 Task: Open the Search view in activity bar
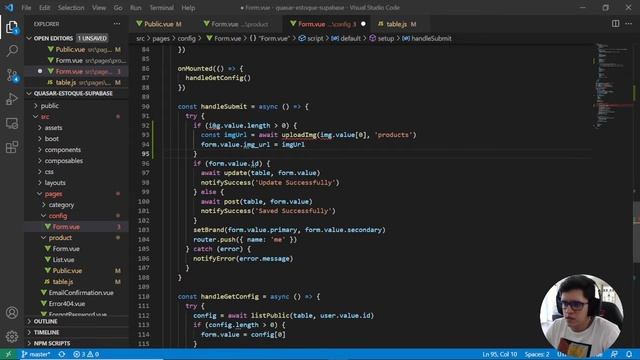pos(12,51)
